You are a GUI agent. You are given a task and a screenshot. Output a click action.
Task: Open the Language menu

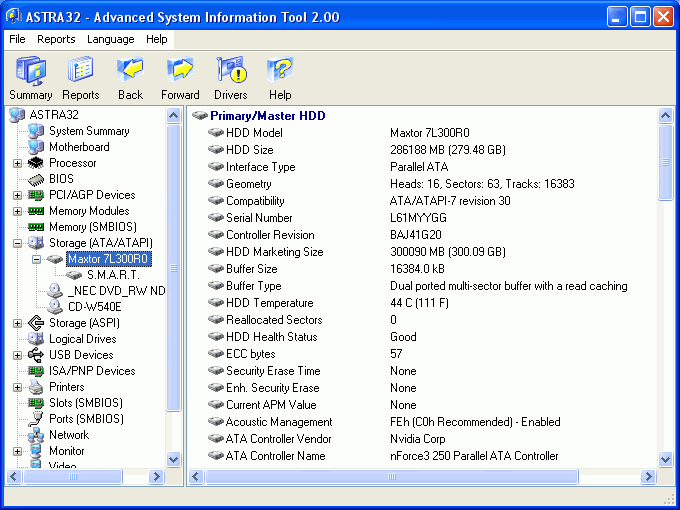111,39
